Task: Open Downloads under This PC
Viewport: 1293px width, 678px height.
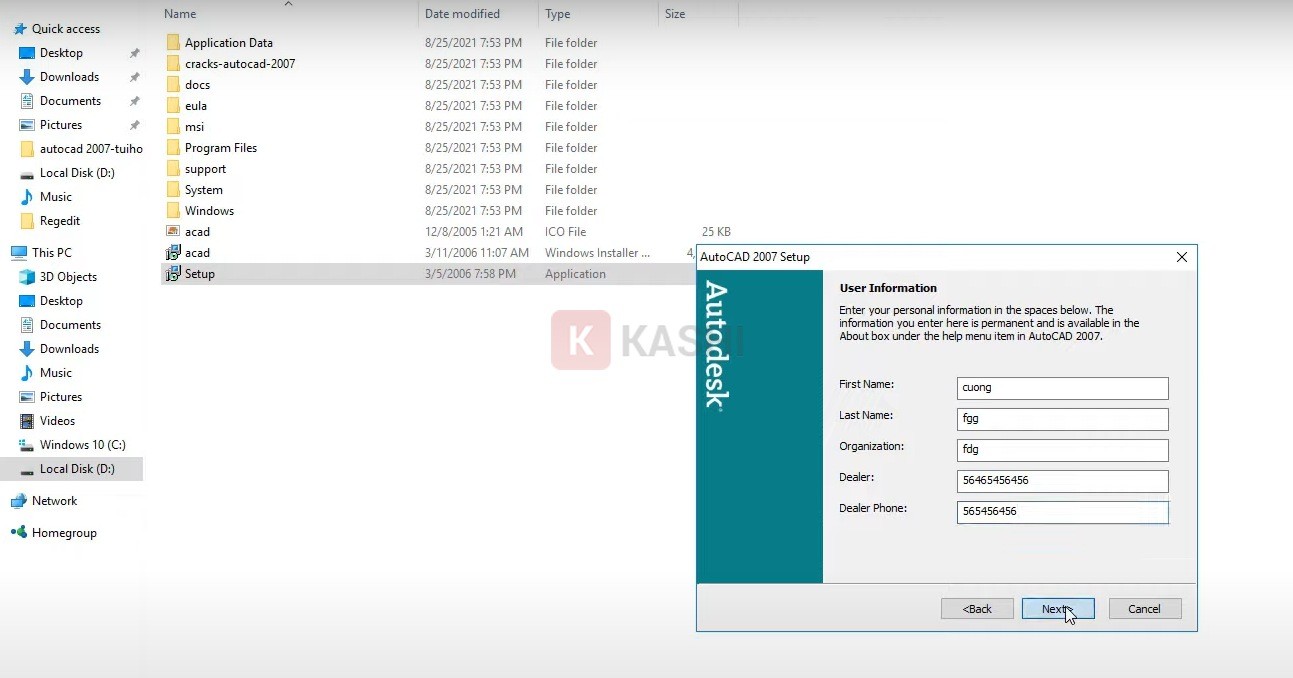Action: (69, 349)
